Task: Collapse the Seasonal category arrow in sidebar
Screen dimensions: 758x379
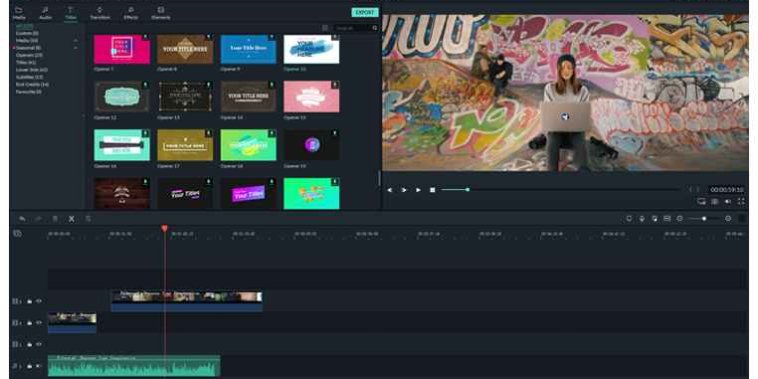Action: (x=75, y=48)
